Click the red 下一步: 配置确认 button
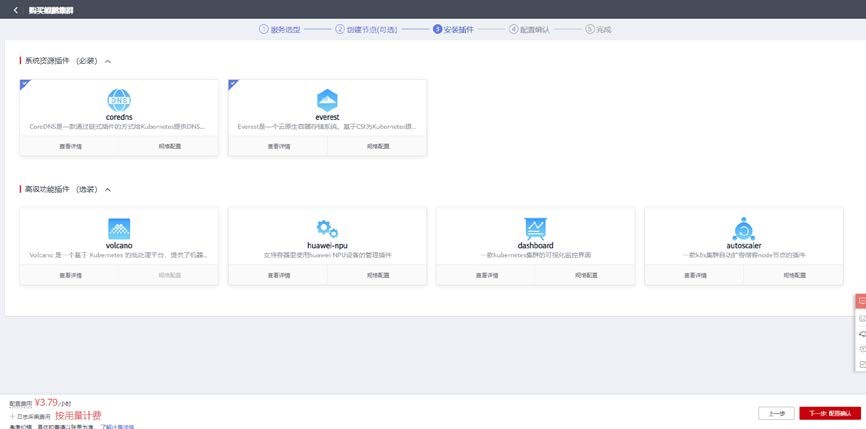Viewport: 866px width, 429px height. 830,413
